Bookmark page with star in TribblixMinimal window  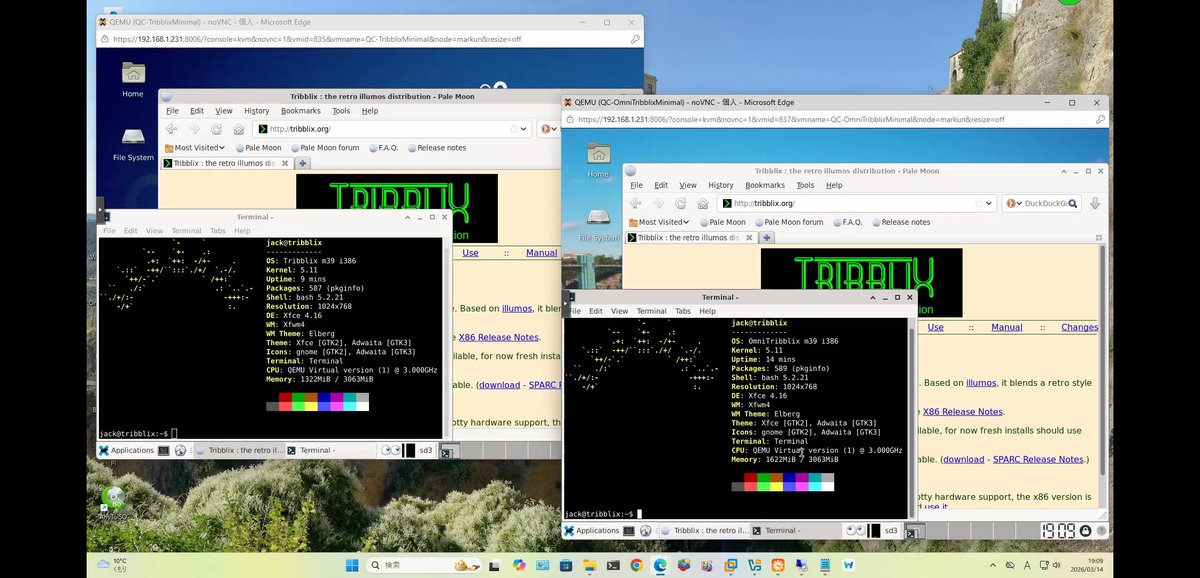pyautogui.click(x=512, y=129)
